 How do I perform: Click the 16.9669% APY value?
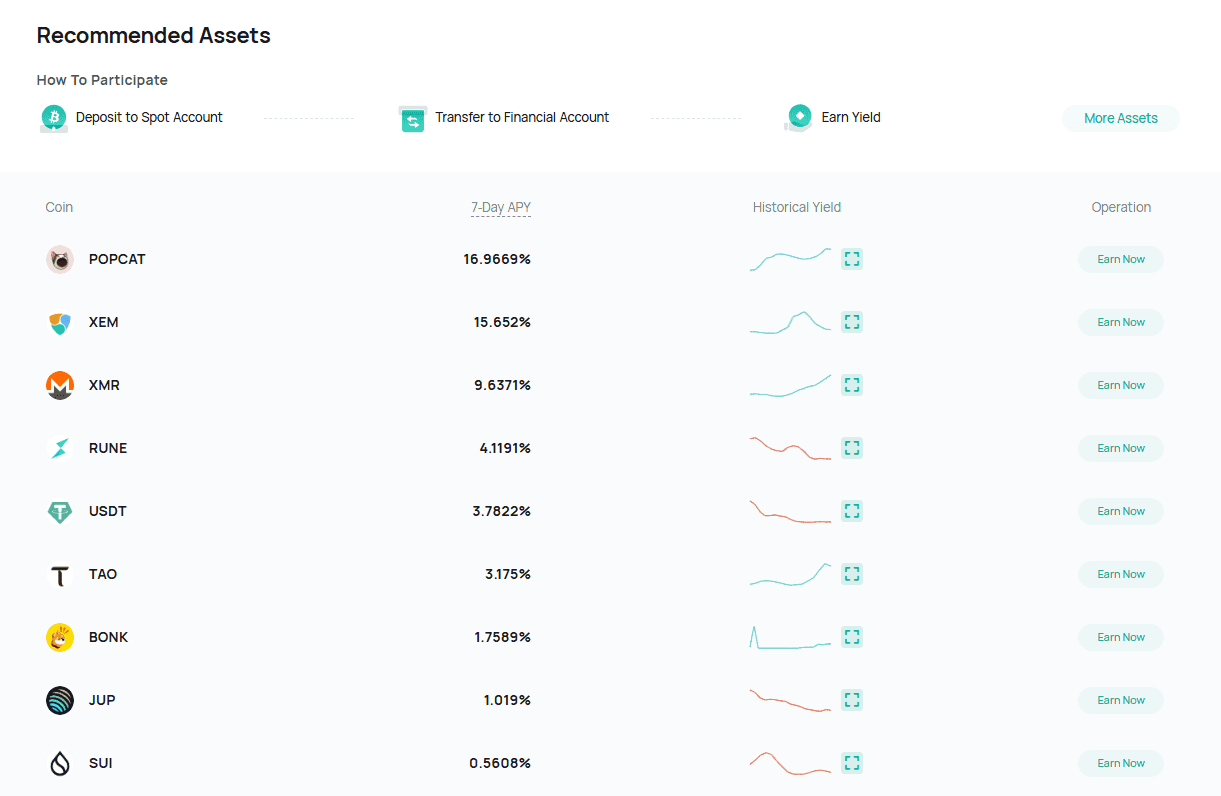point(497,259)
